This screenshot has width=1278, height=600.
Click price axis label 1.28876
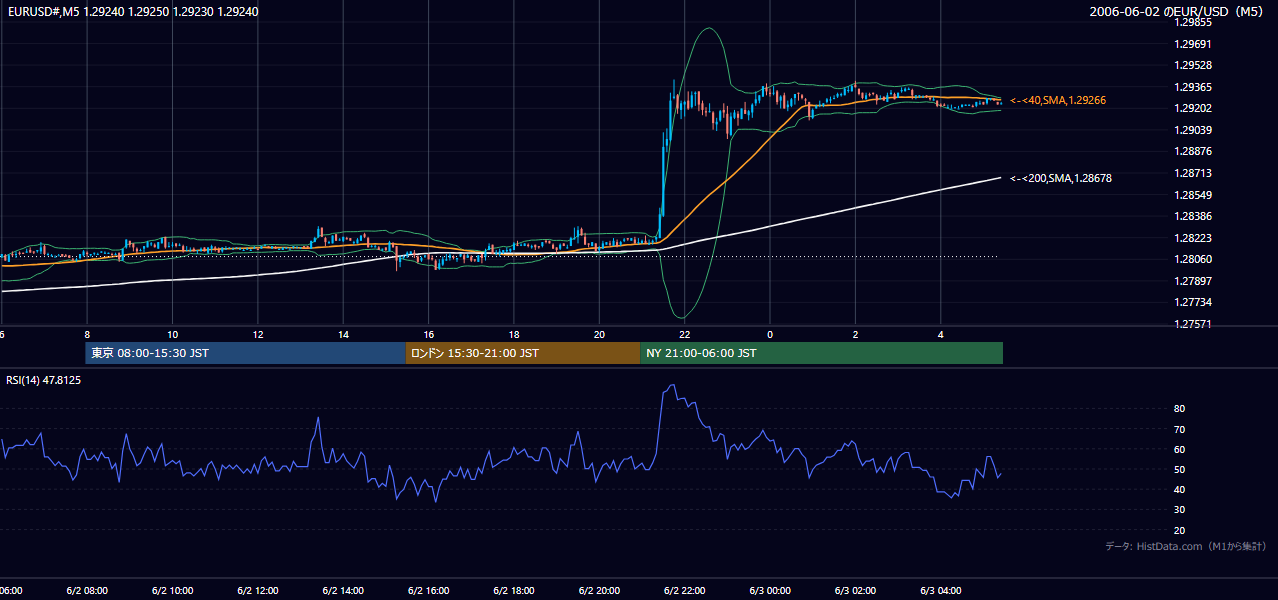[x=1193, y=151]
